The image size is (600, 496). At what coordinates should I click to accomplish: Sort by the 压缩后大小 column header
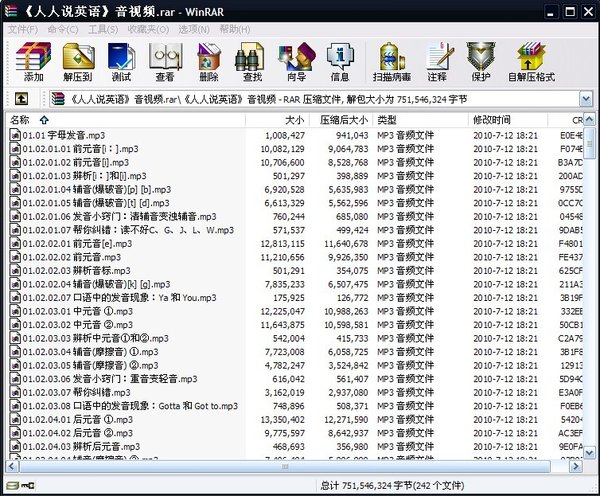tap(341, 120)
